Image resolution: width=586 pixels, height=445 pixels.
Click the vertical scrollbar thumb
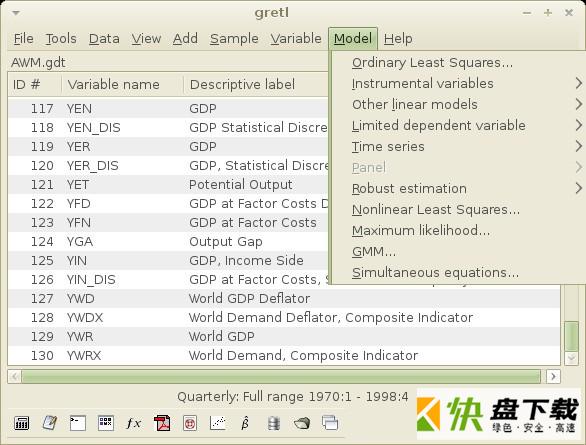click(x=571, y=336)
